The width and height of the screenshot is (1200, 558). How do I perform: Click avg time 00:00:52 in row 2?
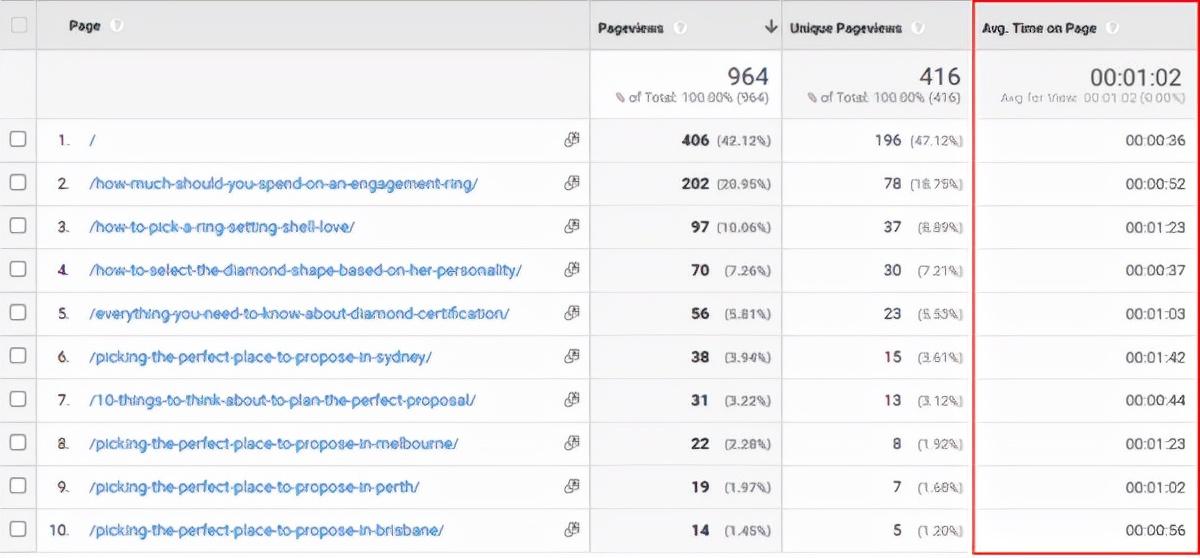click(1155, 184)
